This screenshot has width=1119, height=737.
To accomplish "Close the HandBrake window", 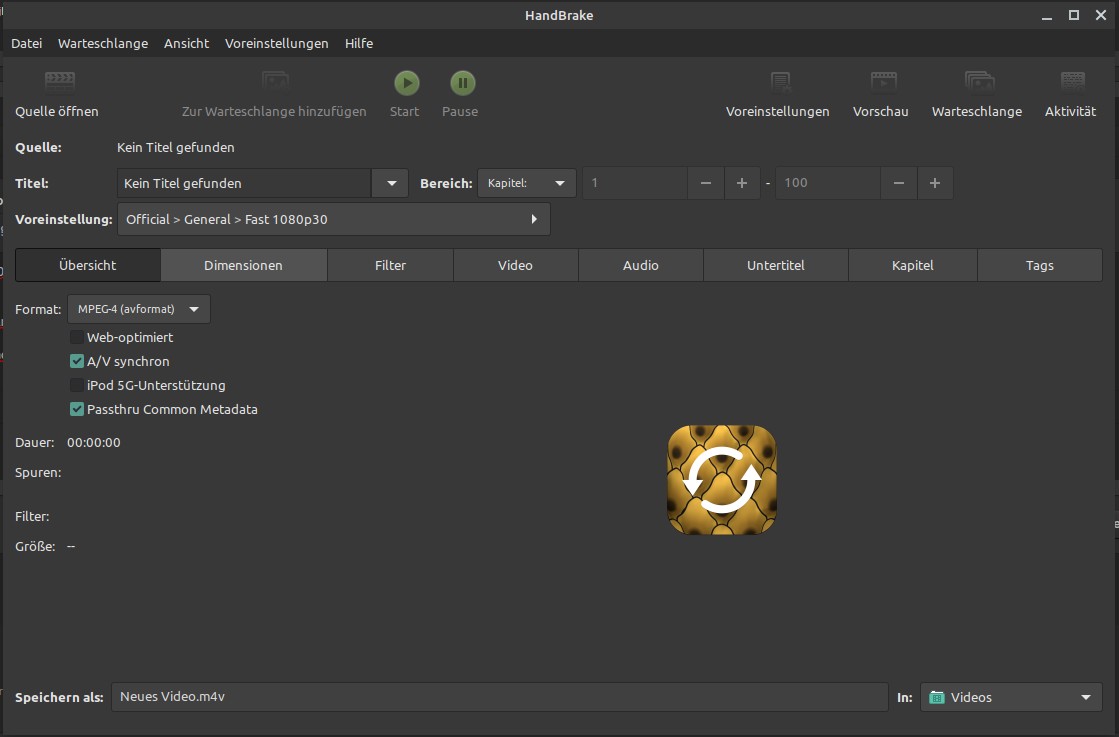I will pos(1101,15).
